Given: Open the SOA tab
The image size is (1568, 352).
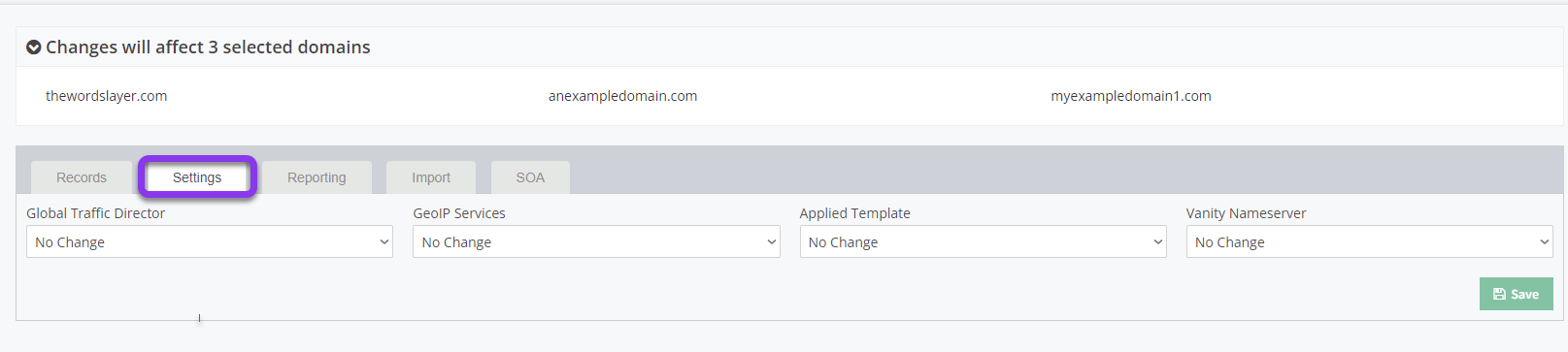Looking at the screenshot, I should [x=530, y=177].
